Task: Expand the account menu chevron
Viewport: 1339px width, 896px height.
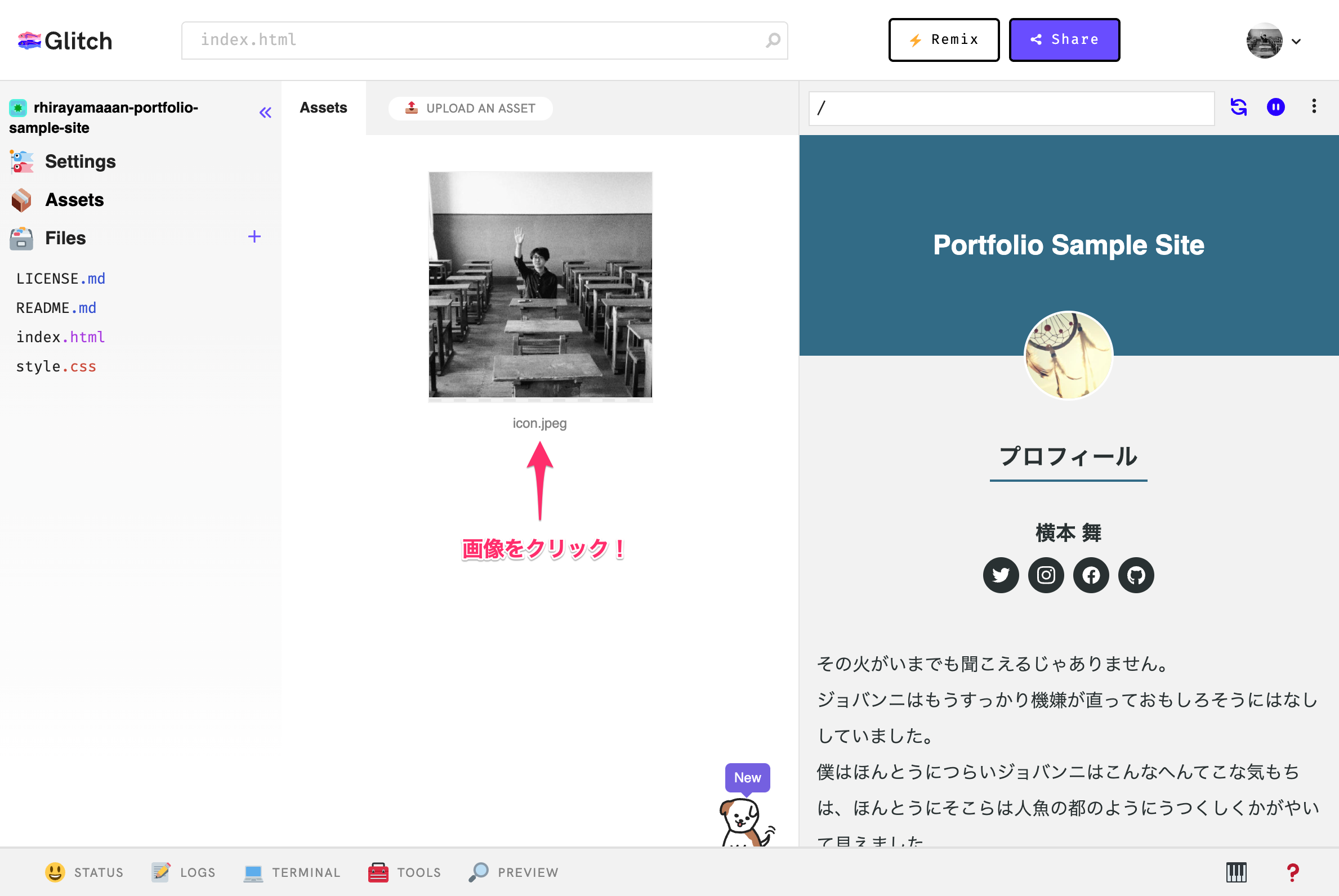Action: click(1296, 41)
